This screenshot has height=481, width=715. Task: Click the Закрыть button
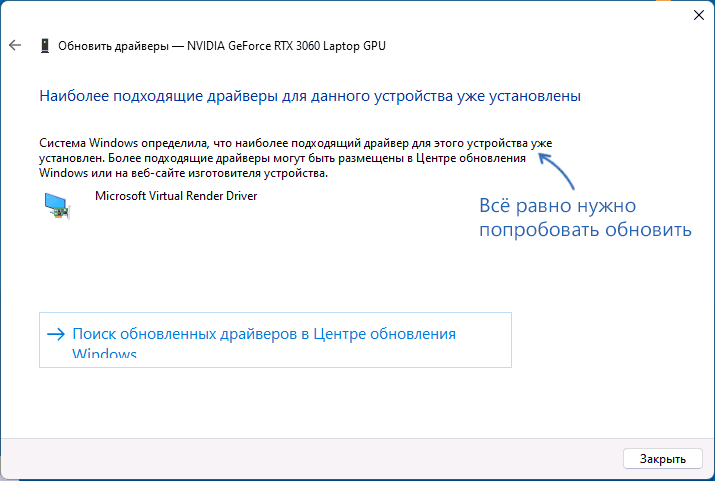coord(663,459)
